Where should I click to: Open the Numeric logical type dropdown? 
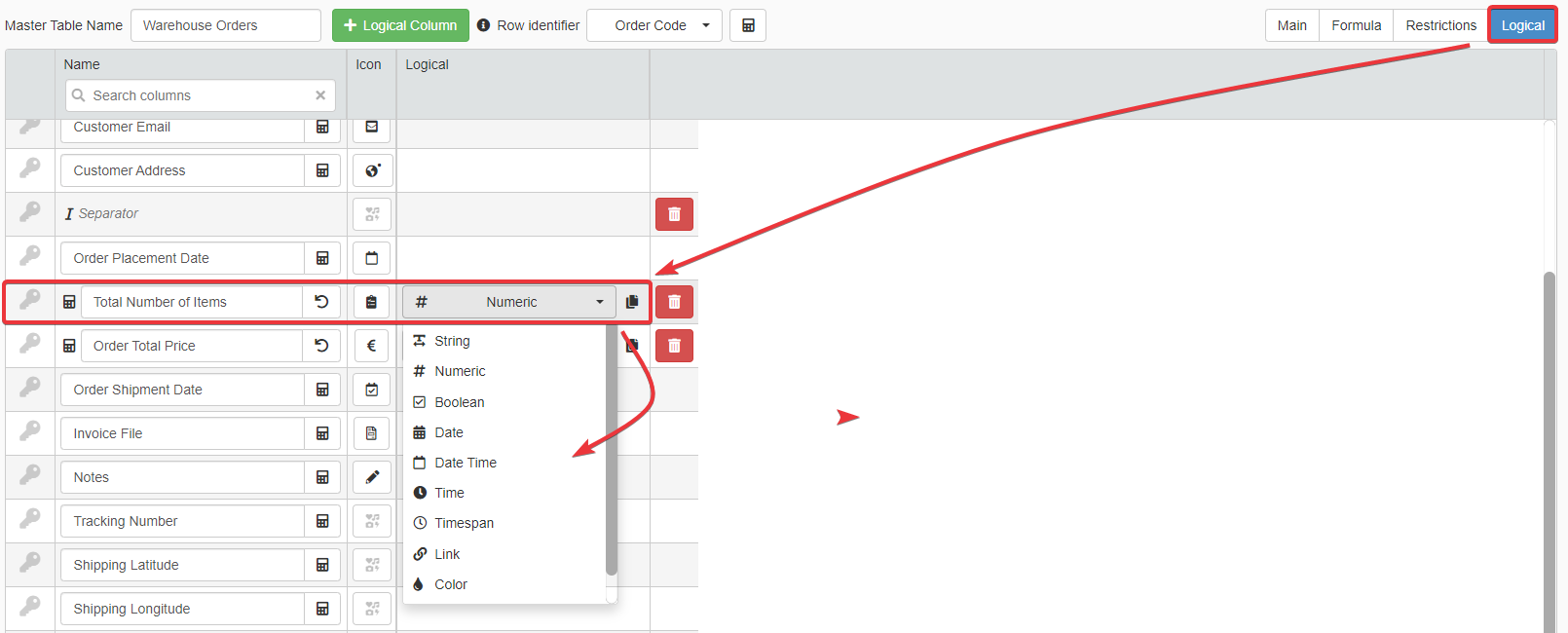(509, 302)
